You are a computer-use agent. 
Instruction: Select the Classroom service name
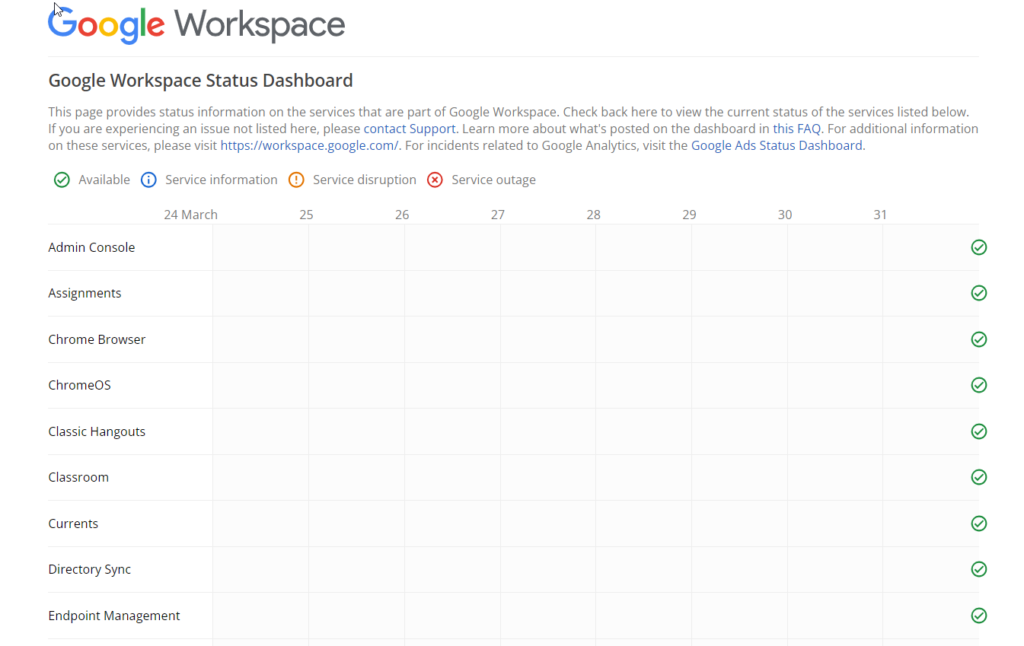click(78, 477)
